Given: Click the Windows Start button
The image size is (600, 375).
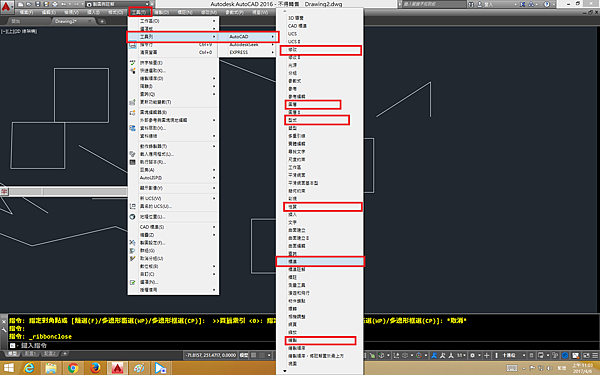Looking at the screenshot, I should click(8, 368).
